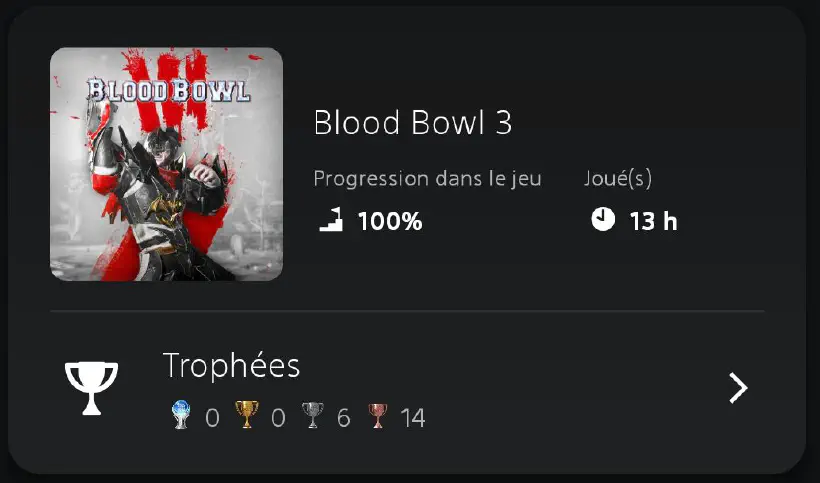Select the silver trophy icon
The width and height of the screenshot is (820, 483).
pos(312,415)
